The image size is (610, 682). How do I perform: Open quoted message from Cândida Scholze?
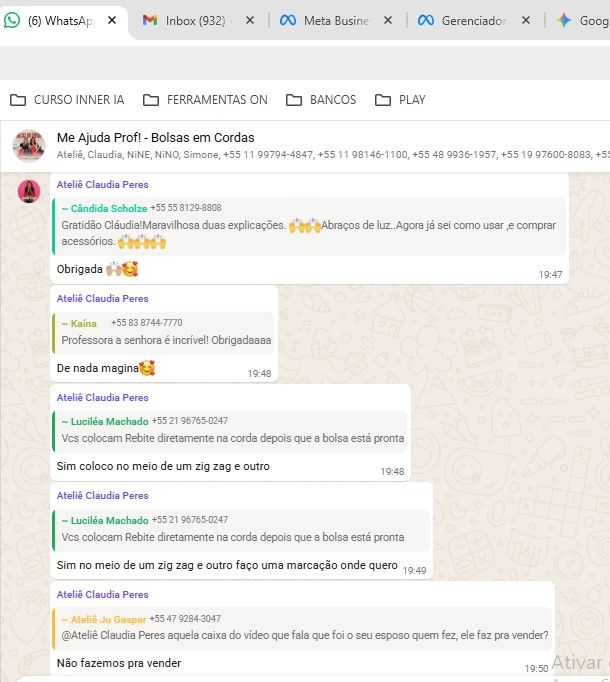coord(308,226)
